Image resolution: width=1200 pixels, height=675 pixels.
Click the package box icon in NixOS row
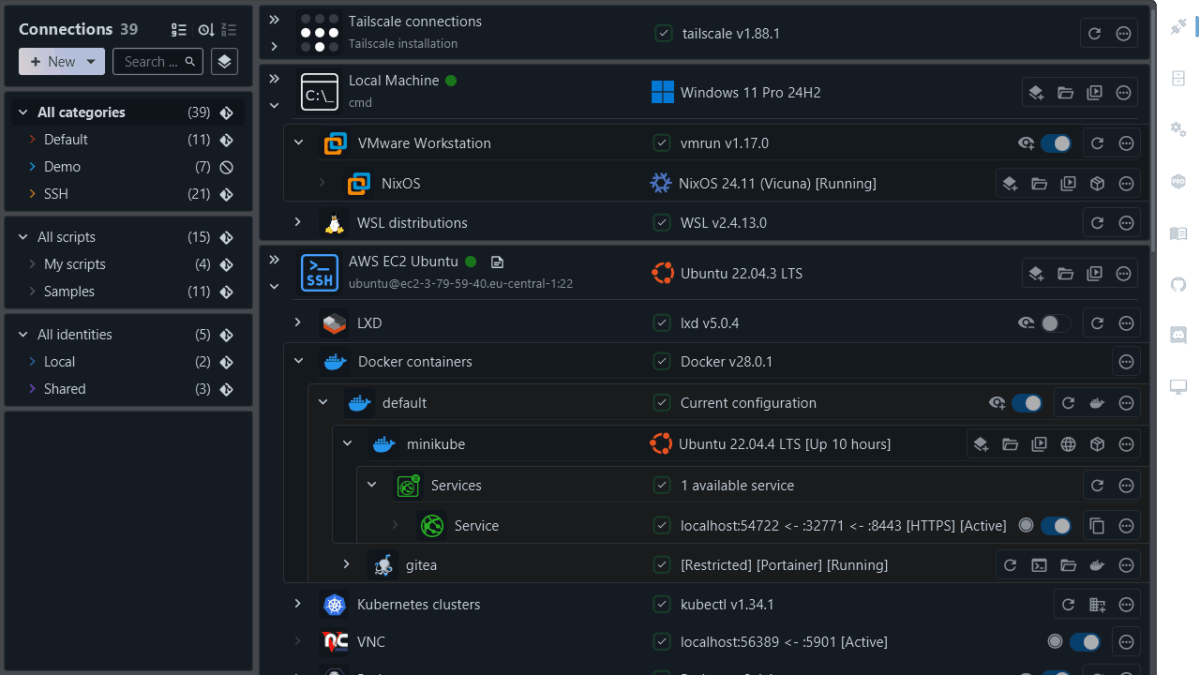[1097, 184]
